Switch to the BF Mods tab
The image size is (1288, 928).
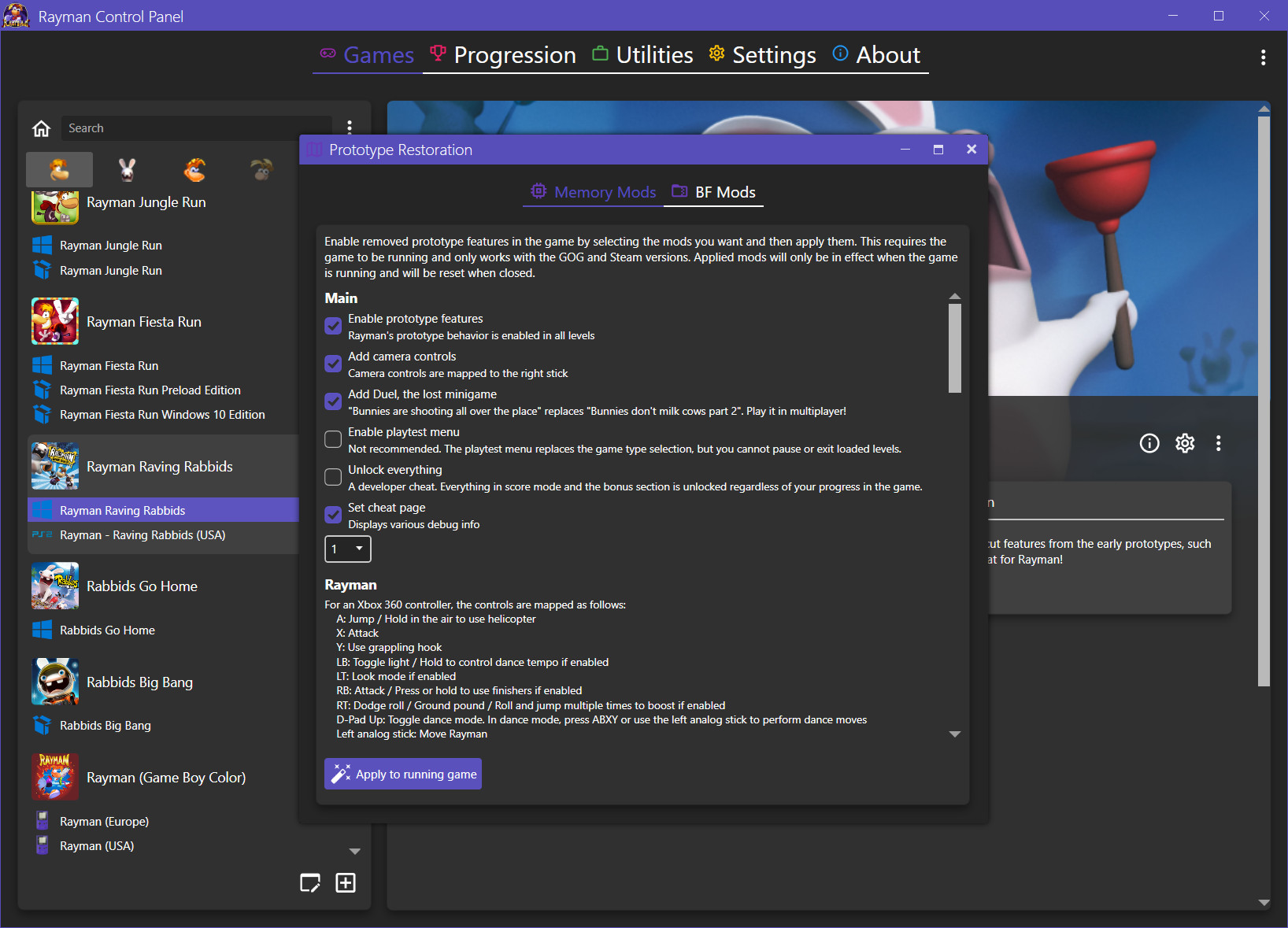coord(713,192)
